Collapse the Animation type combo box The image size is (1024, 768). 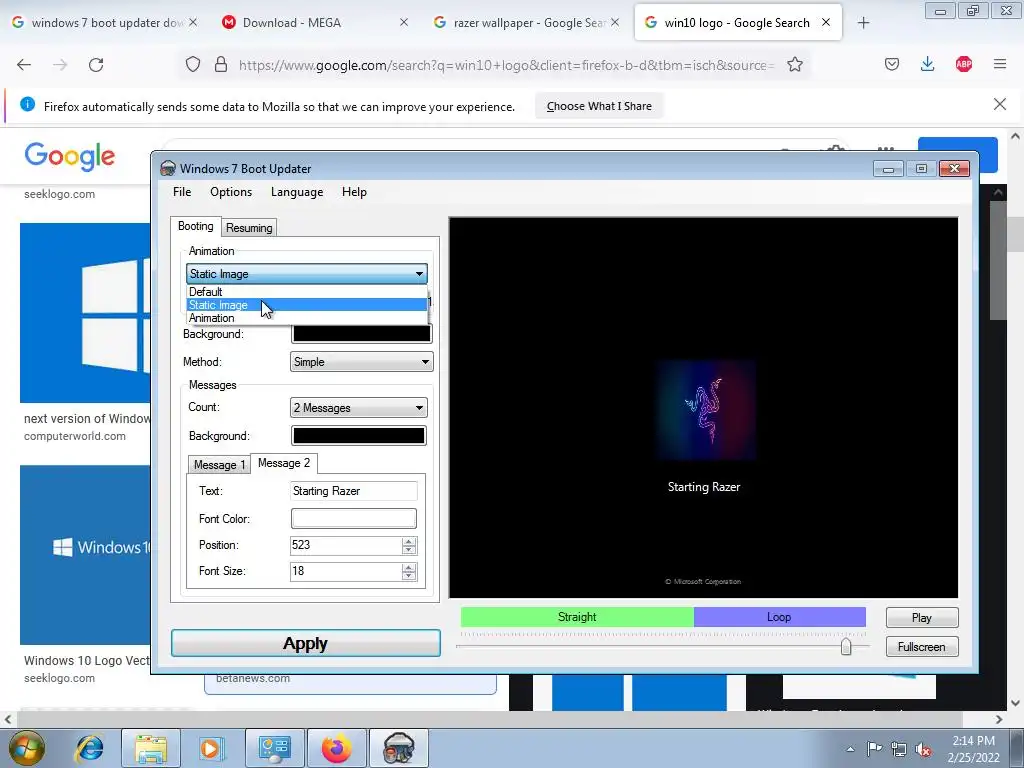click(x=306, y=274)
